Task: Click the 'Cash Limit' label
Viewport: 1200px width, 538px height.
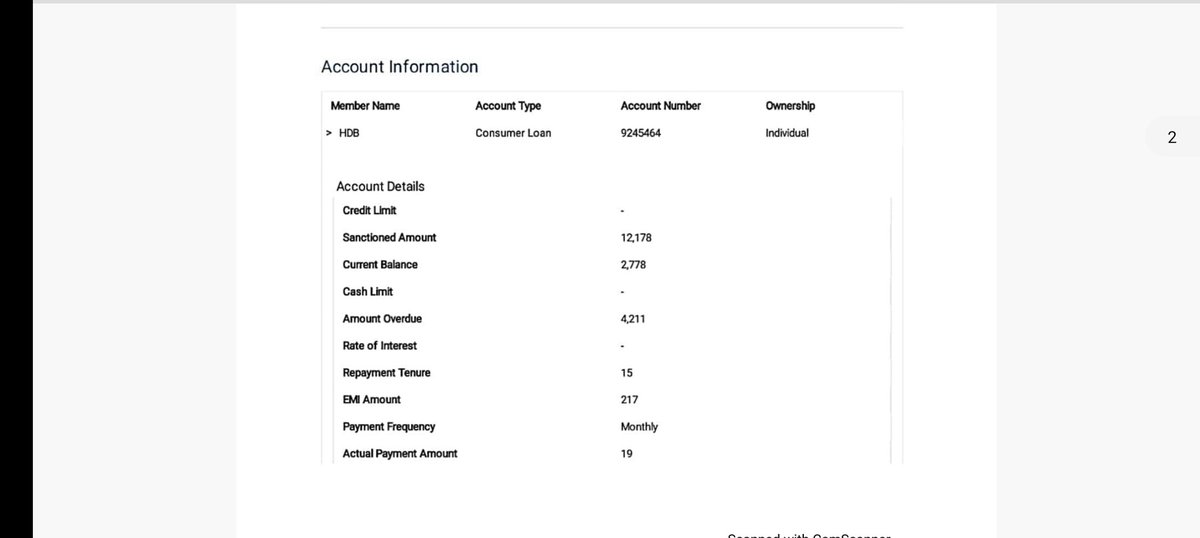Action: point(367,292)
